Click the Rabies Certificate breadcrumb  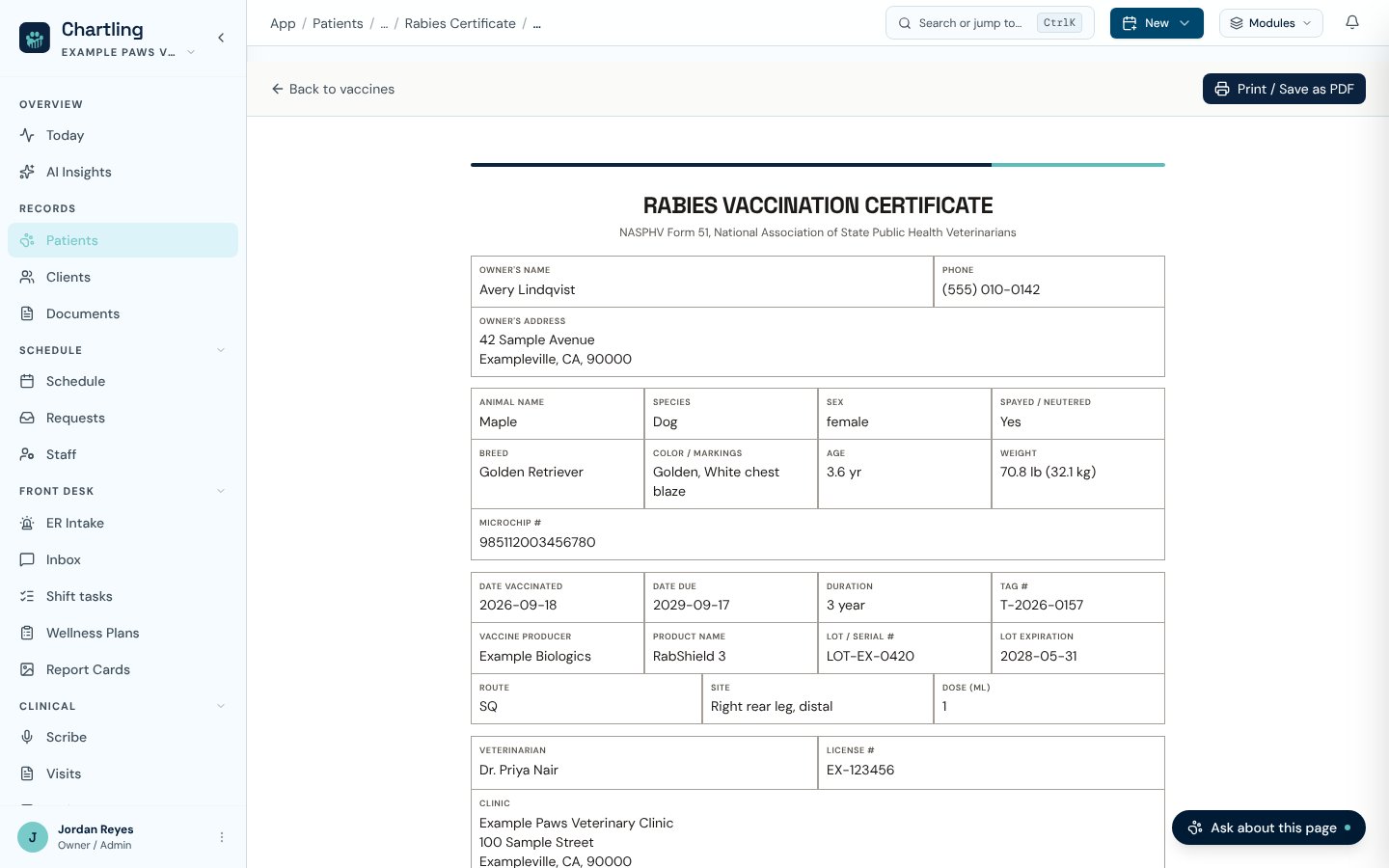click(460, 23)
